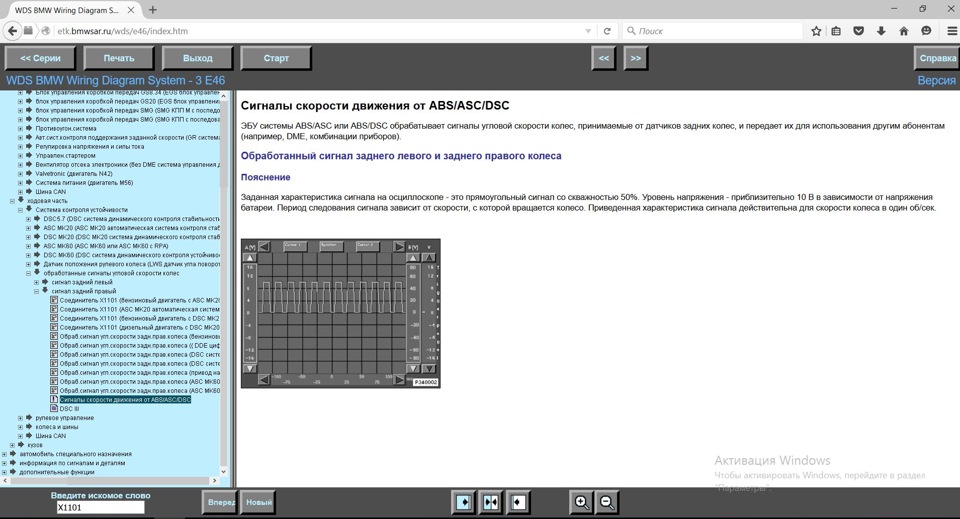Click the 'Новый' new search button
960x519 pixels.
click(x=258, y=502)
